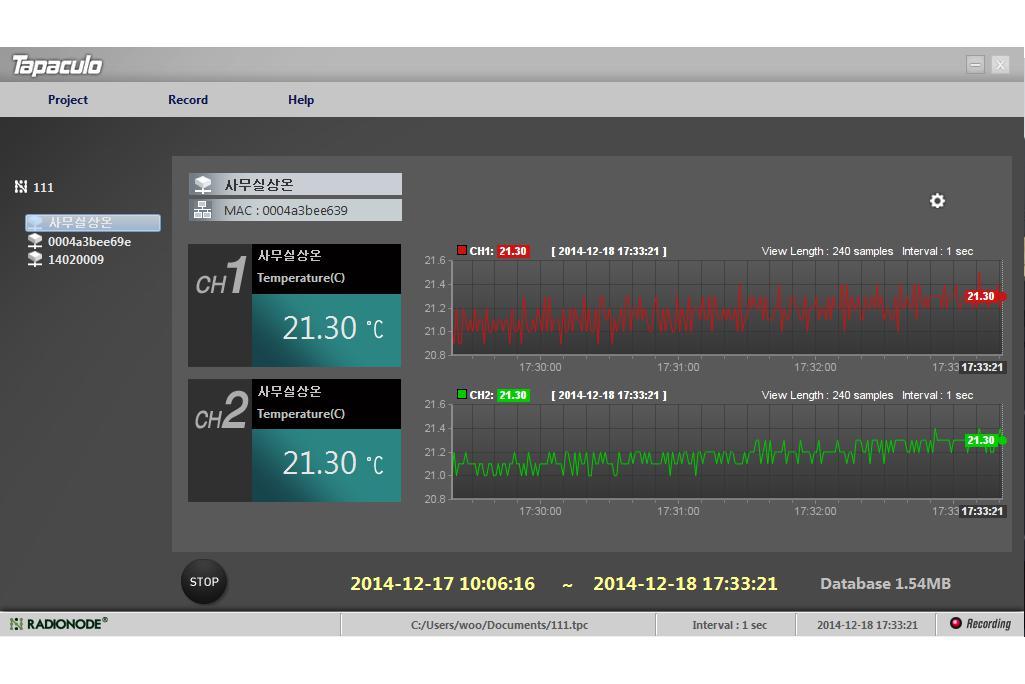Click the CH1 graph 17:33:21 time label
Viewport: 1025px width, 684px height.
coord(983,367)
